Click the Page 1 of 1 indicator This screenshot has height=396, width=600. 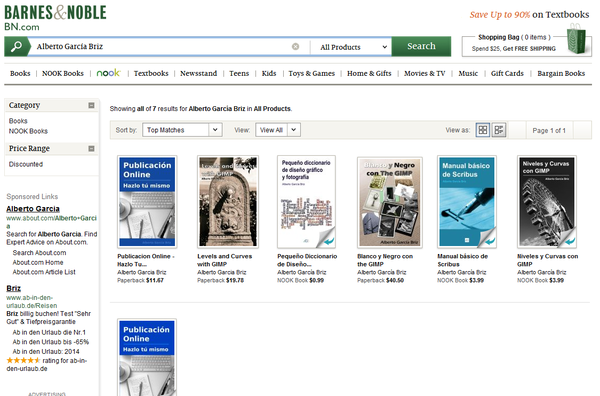[x=549, y=130]
